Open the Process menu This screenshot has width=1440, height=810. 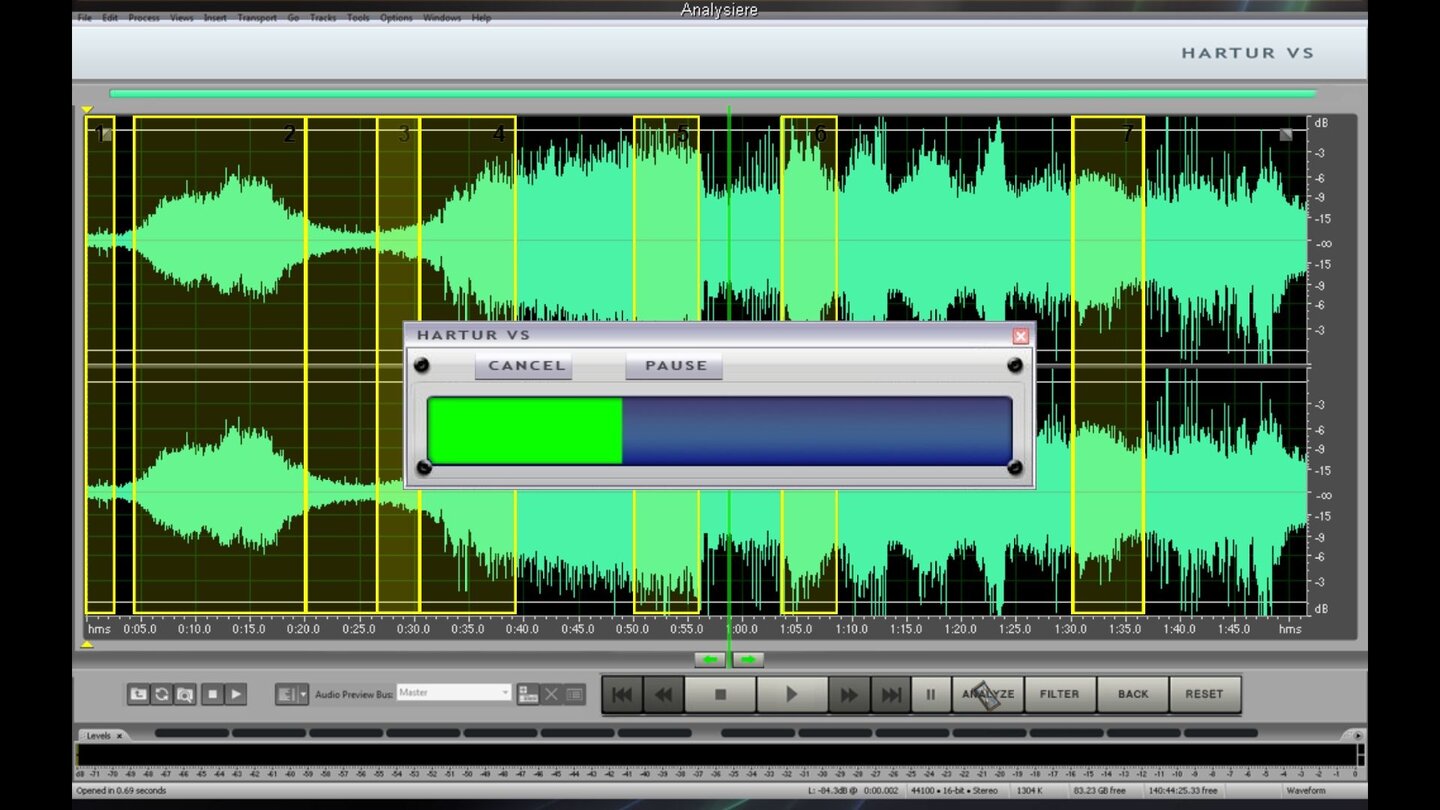[x=144, y=18]
